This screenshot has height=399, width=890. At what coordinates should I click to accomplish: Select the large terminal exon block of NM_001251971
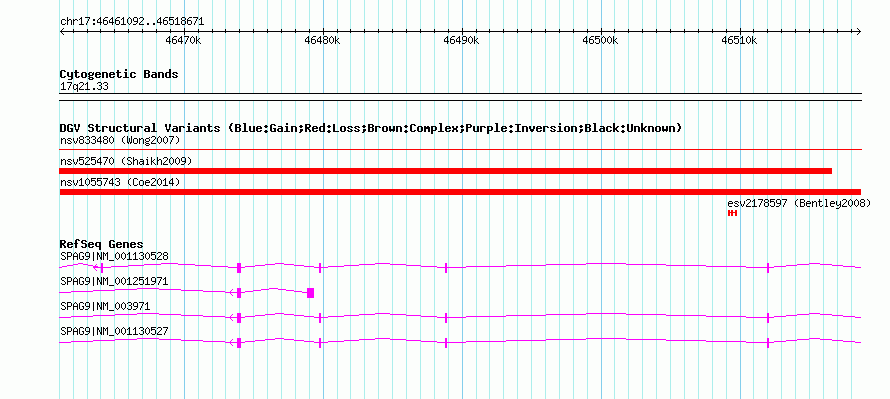[x=310, y=293]
